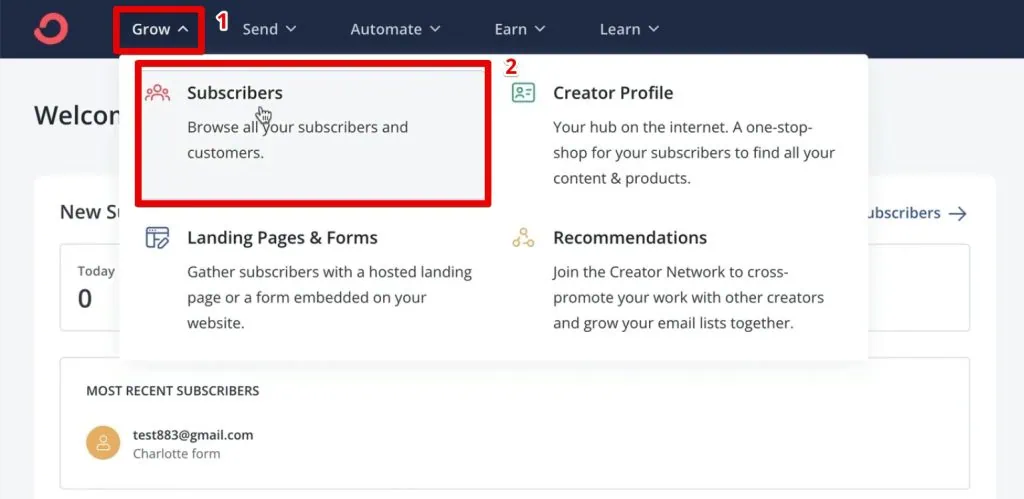Expand the Learn dropdown menu
Viewport: 1024px width, 499px height.
coord(629,29)
